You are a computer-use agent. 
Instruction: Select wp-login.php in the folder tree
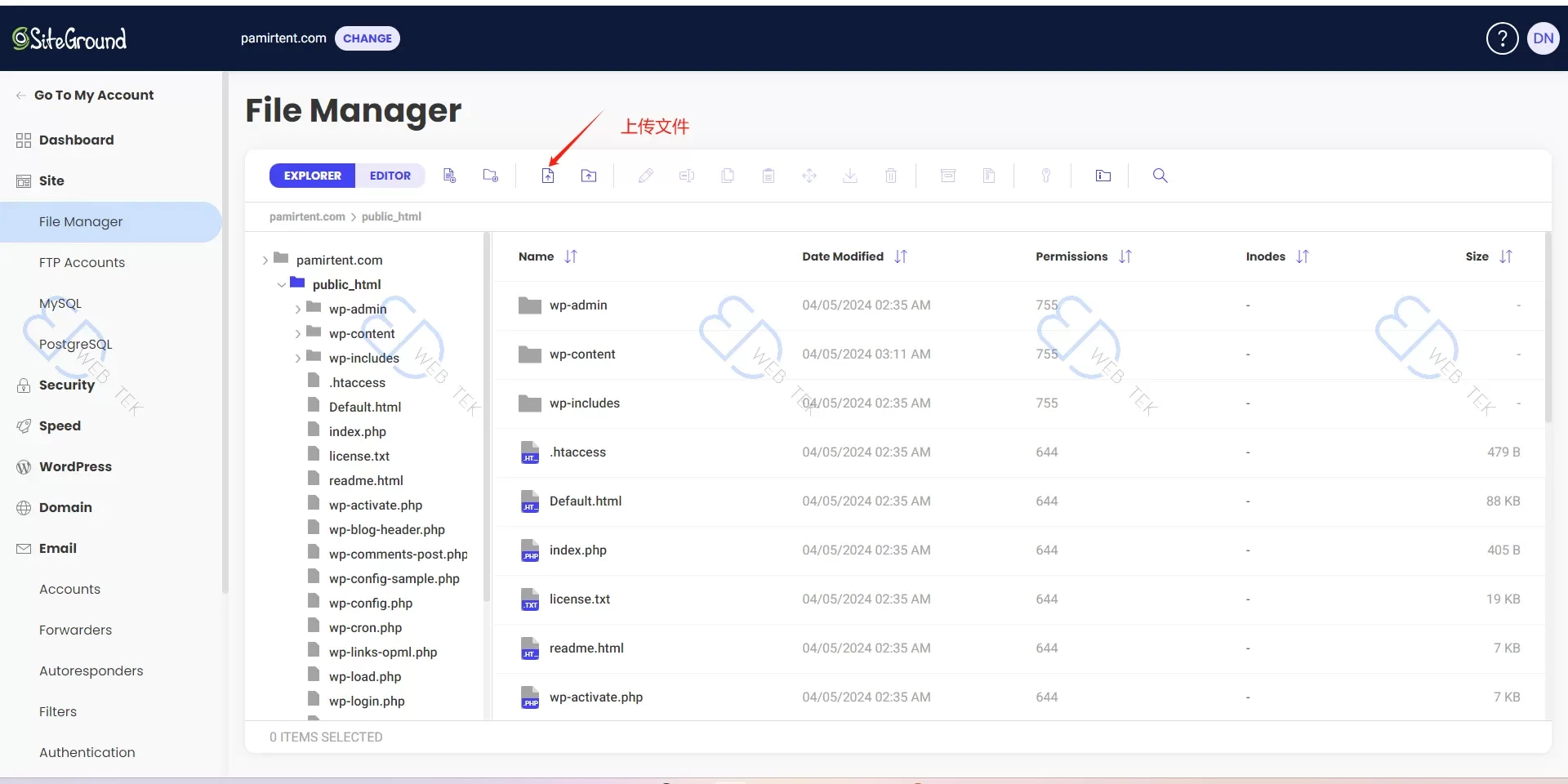(x=367, y=701)
